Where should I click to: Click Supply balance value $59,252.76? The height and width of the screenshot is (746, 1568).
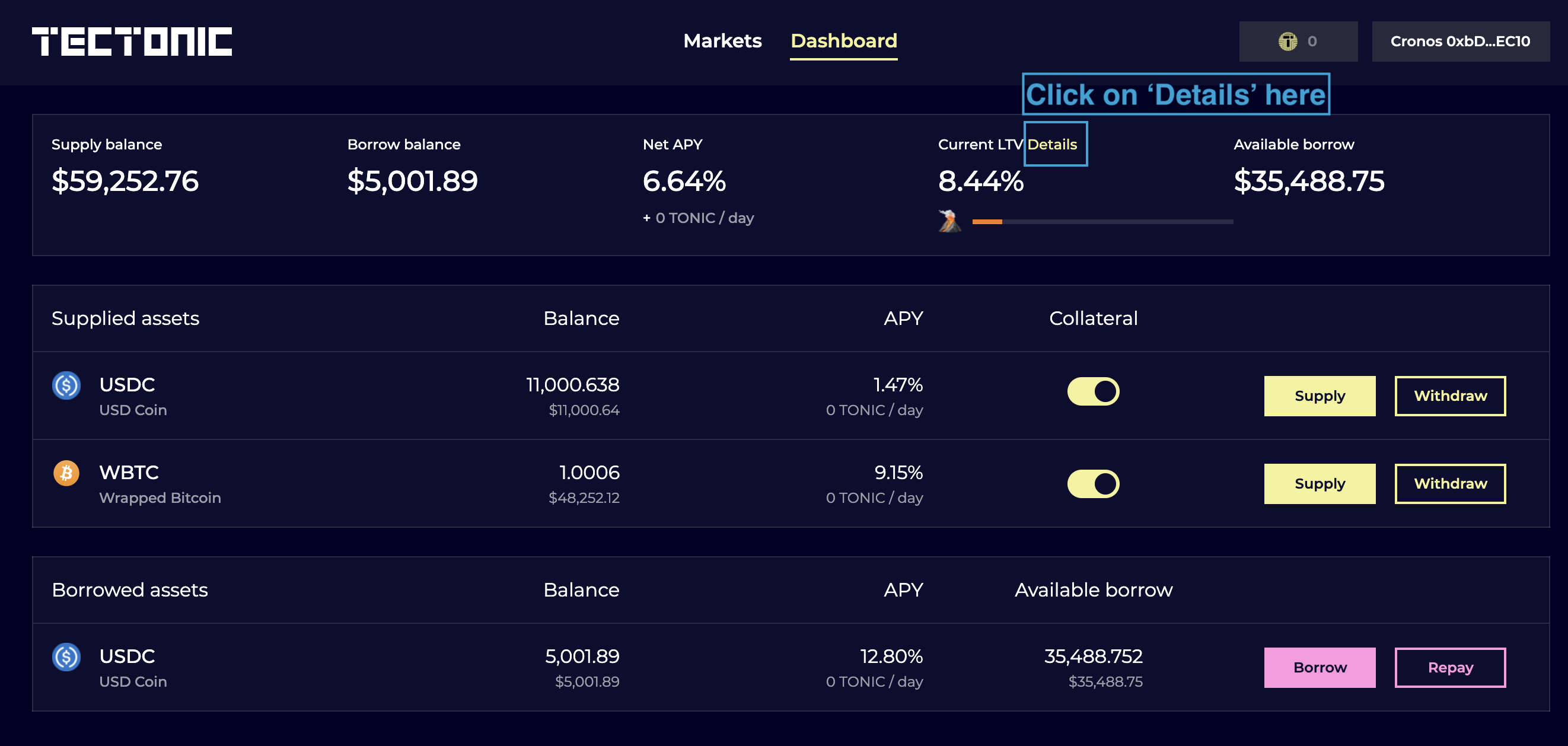[x=125, y=181]
